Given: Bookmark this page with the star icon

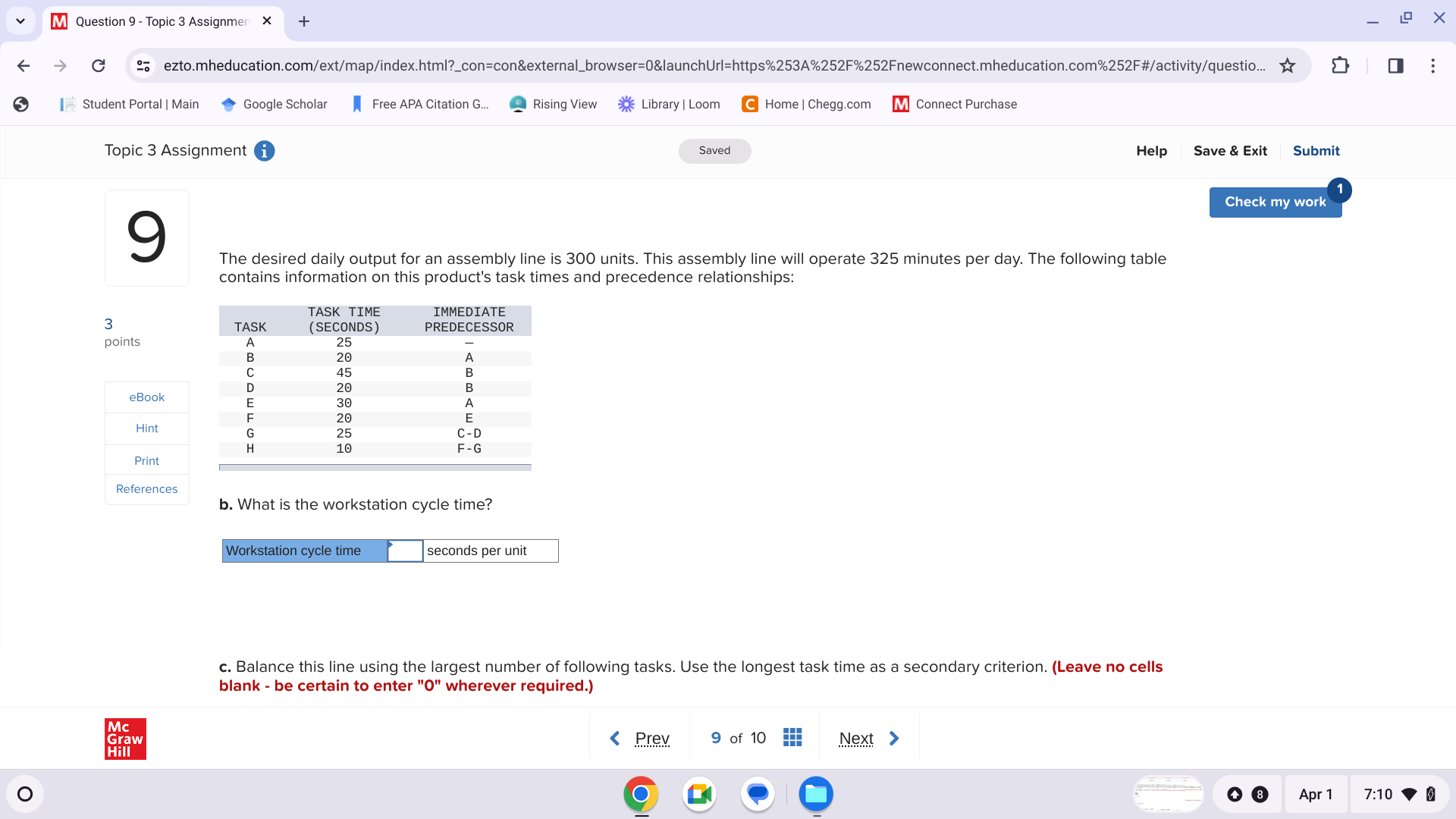Looking at the screenshot, I should point(1288,66).
